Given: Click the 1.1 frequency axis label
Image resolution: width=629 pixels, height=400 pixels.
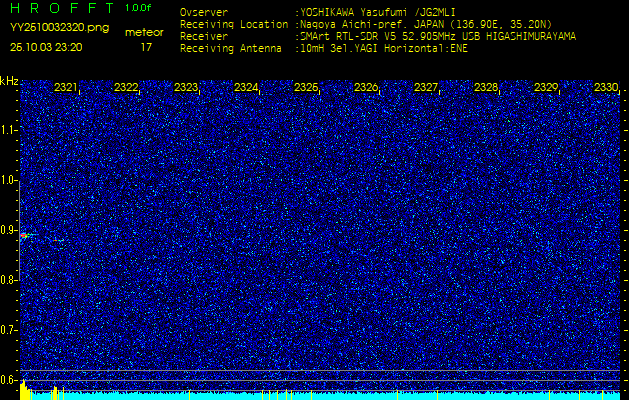Looking at the screenshot, I should tap(9, 129).
